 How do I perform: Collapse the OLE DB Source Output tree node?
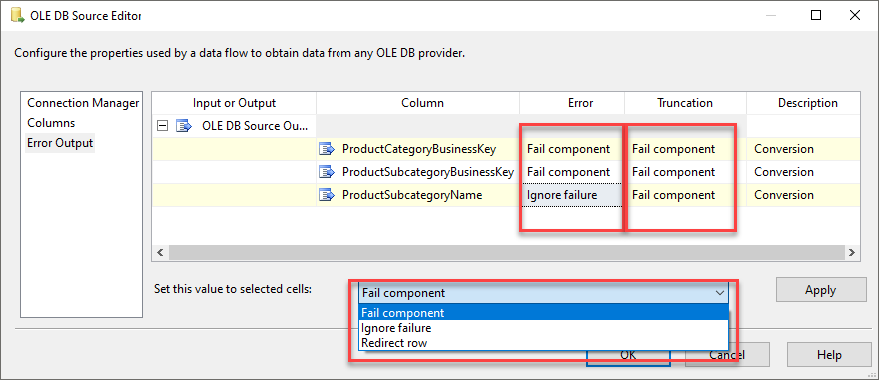pos(162,126)
